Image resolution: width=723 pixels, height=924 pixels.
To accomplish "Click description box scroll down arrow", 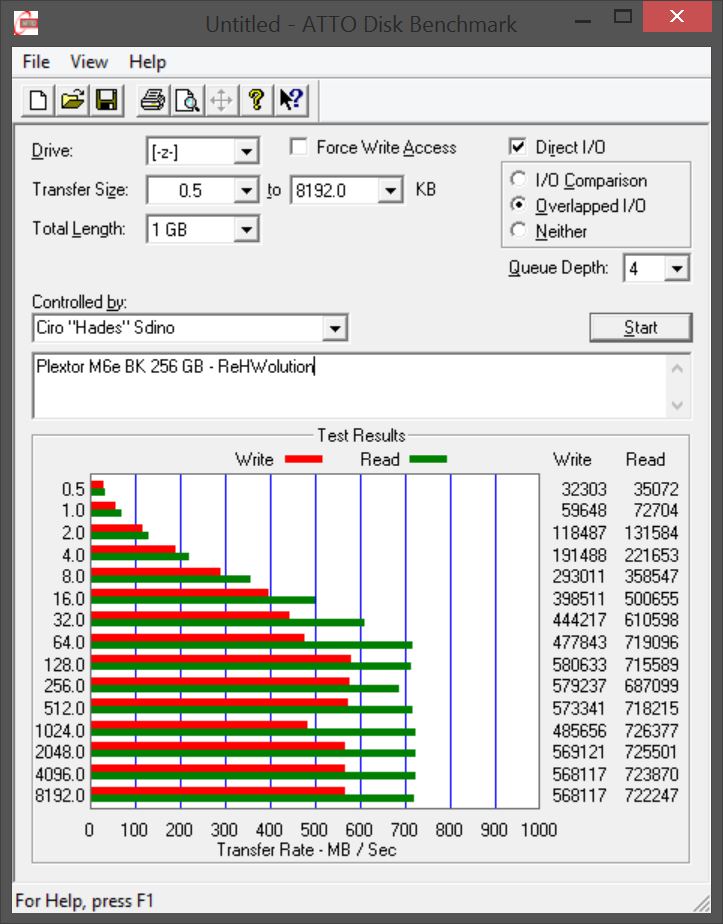I will (x=677, y=405).
